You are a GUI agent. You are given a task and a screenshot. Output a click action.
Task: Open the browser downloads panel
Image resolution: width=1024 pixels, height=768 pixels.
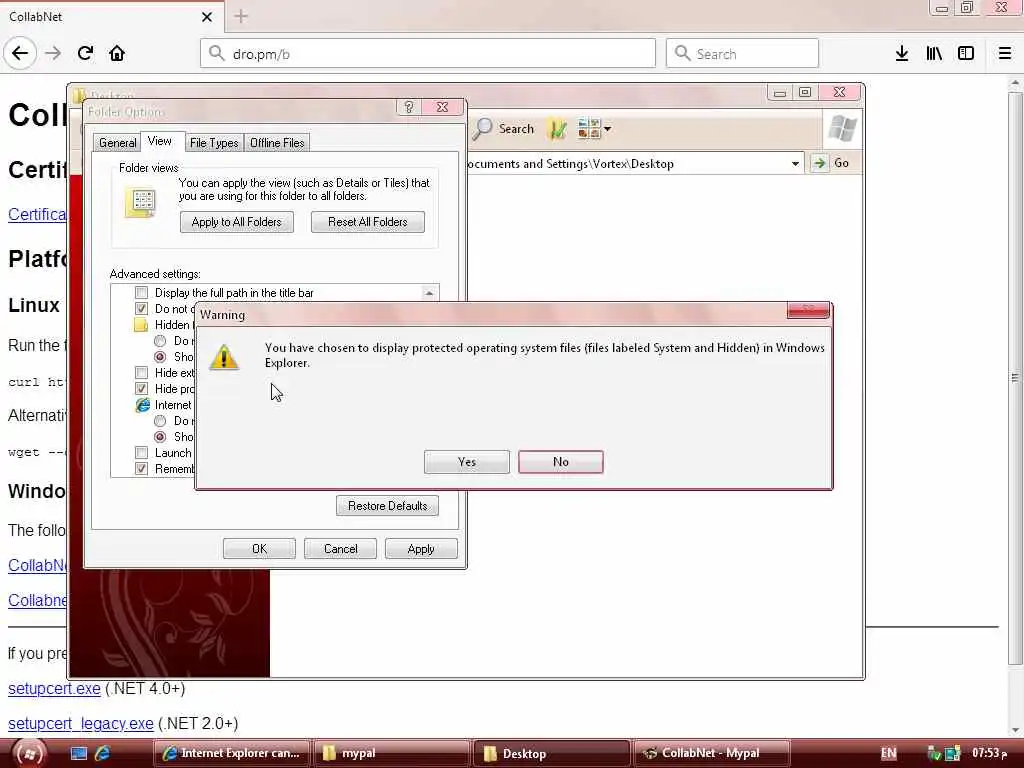[x=902, y=54]
